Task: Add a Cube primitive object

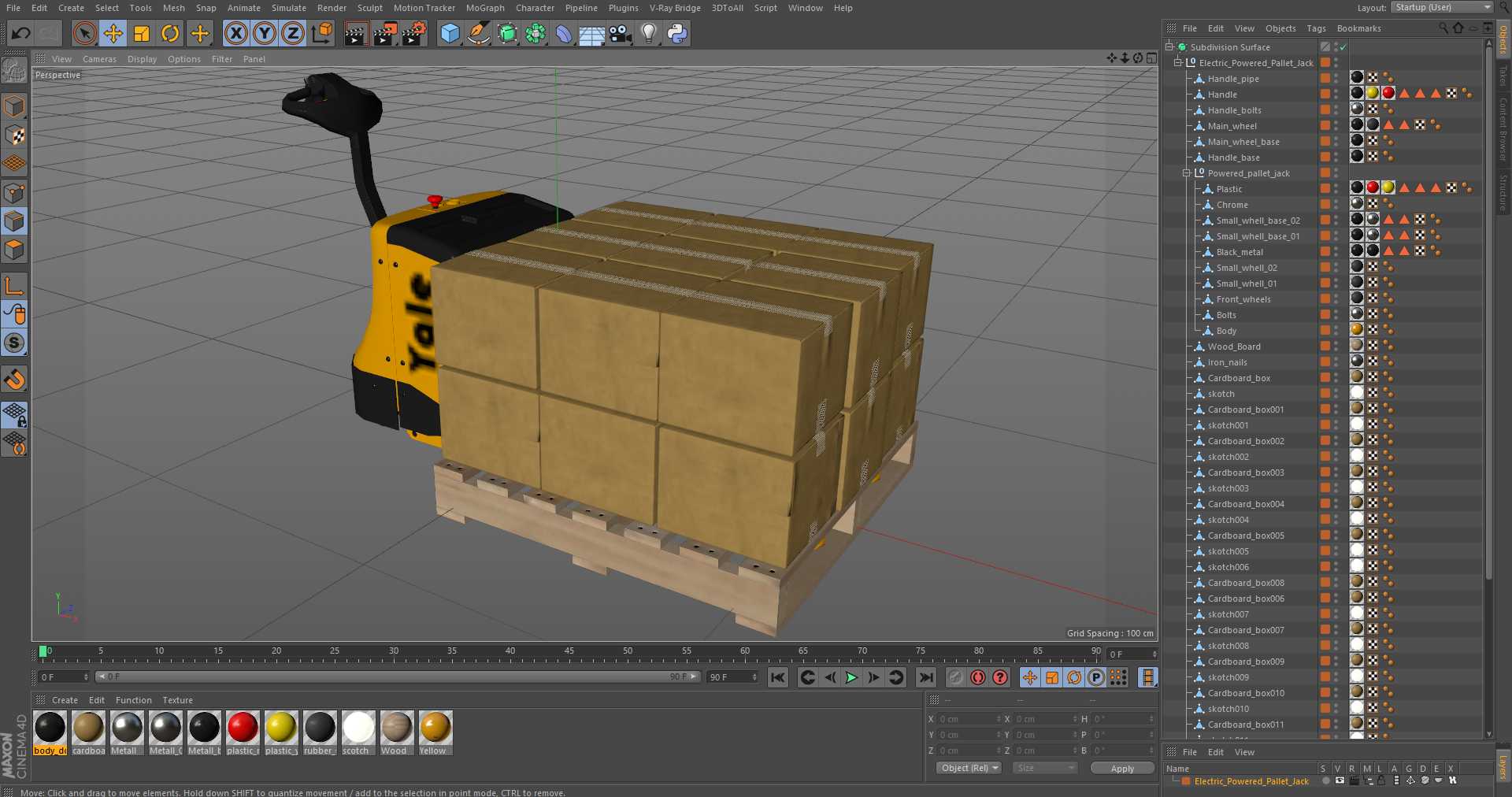Action: point(450,33)
